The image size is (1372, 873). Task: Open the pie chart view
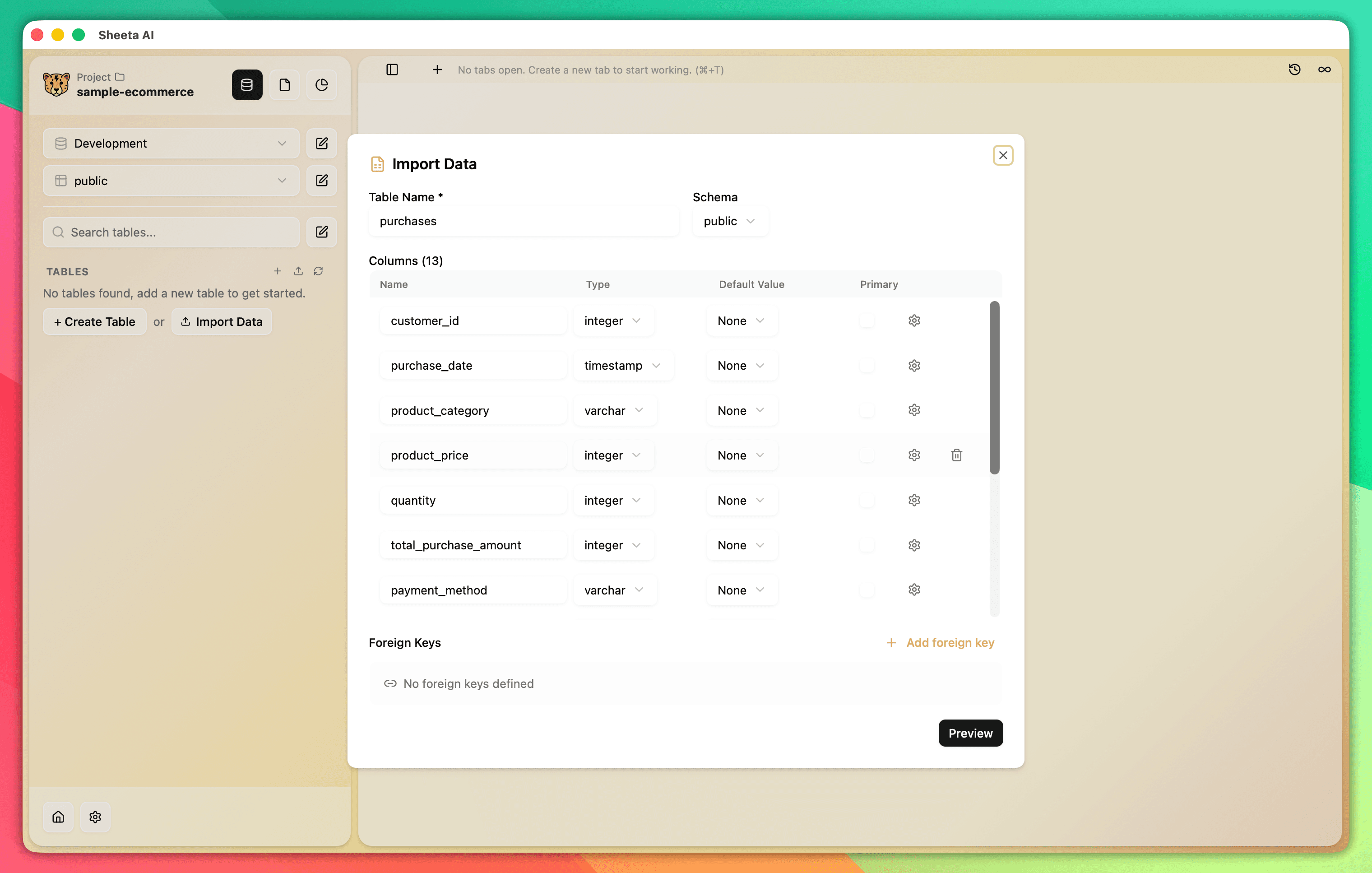click(321, 85)
